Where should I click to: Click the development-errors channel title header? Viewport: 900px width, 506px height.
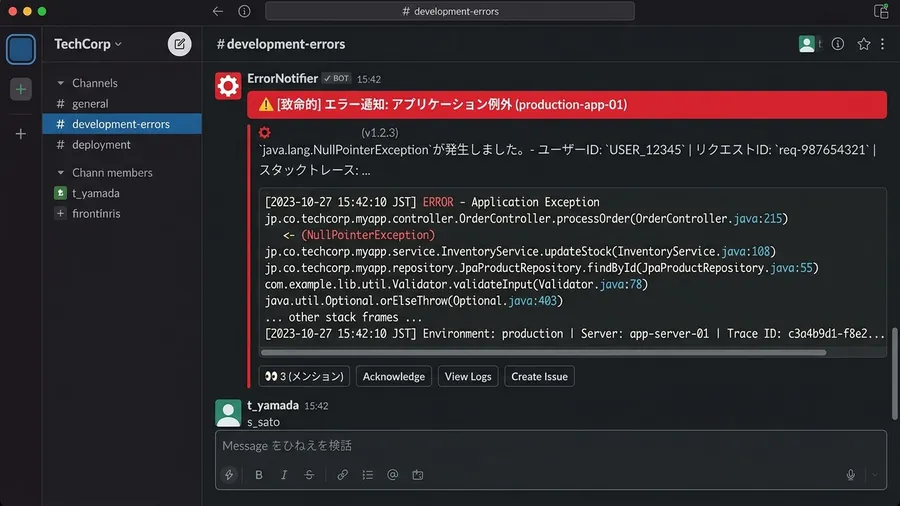click(x=281, y=44)
